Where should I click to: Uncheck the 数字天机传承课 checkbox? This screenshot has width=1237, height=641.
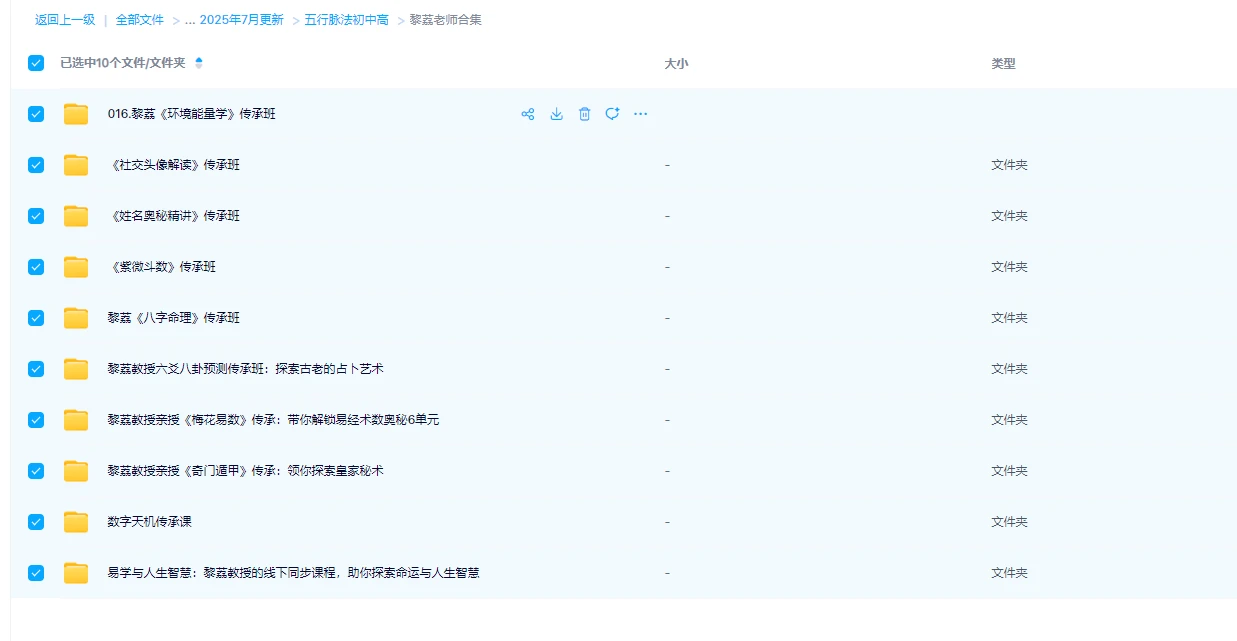point(36,522)
